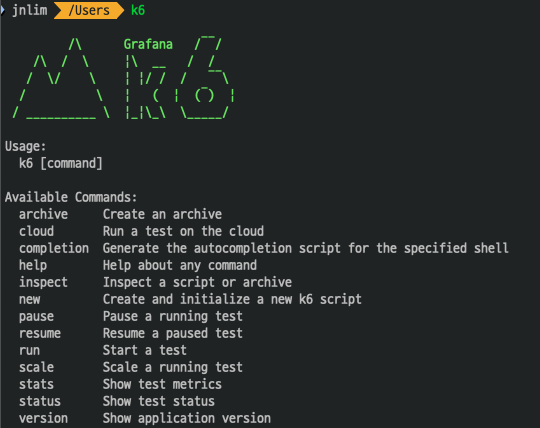Click 'Scale a running test' description
540x428 pixels.
(173, 367)
